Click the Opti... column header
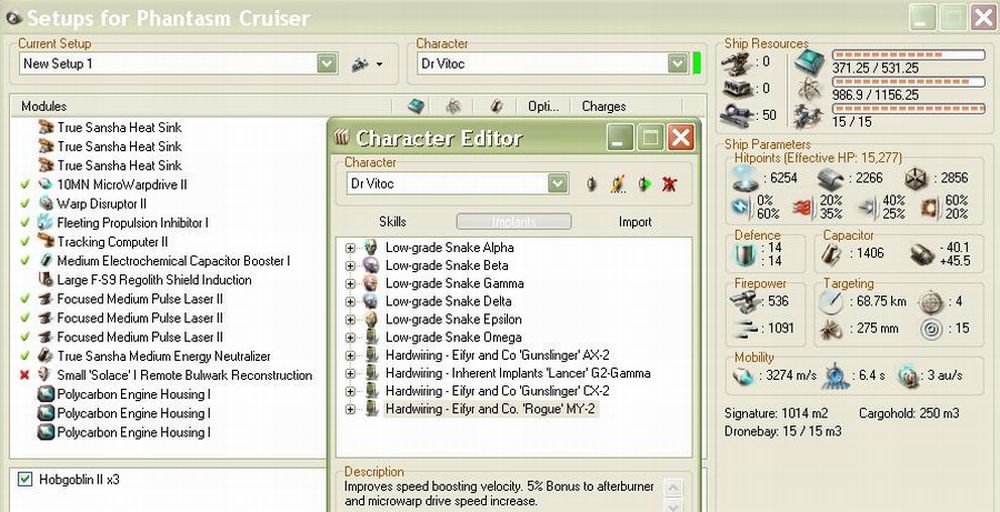 (x=543, y=106)
